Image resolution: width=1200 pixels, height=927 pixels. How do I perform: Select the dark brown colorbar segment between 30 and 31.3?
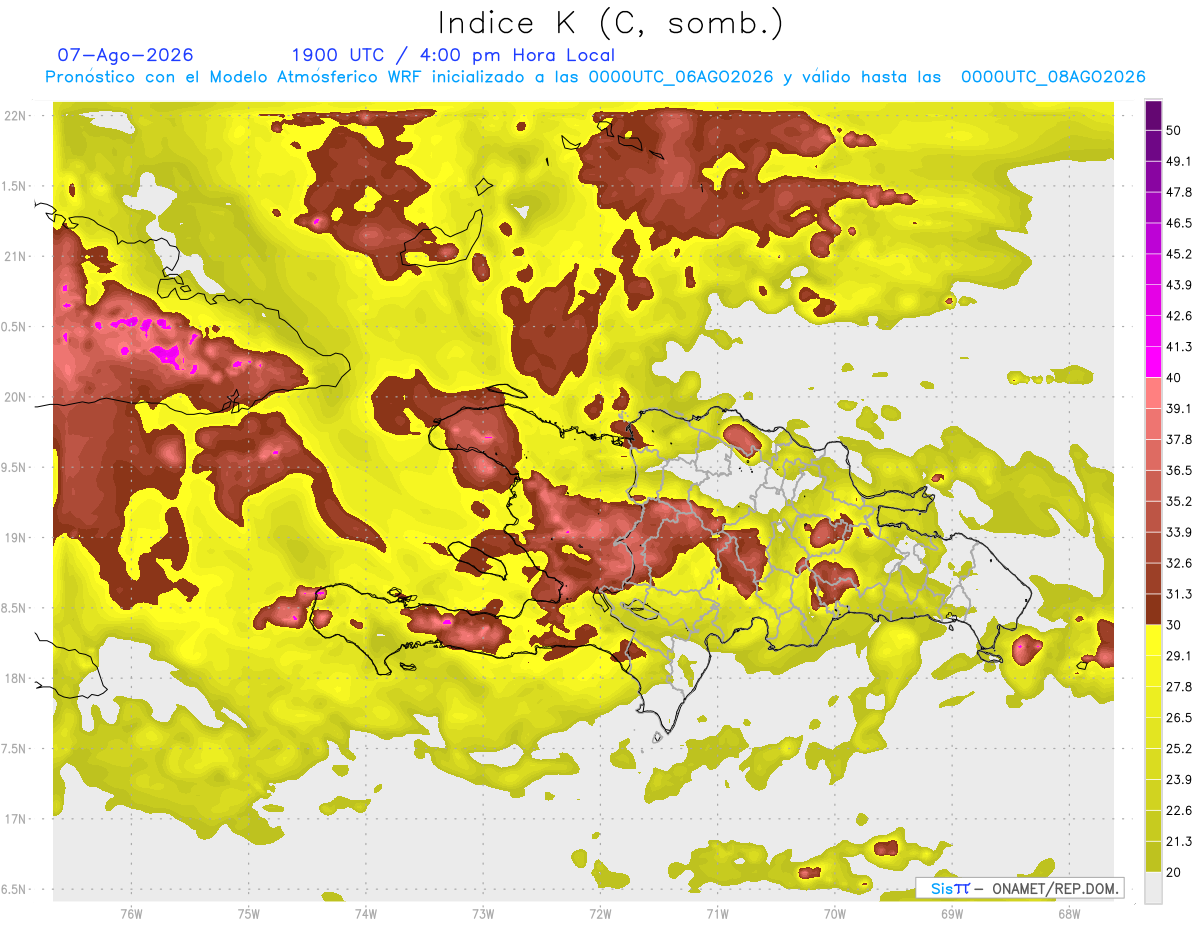coord(1153,609)
